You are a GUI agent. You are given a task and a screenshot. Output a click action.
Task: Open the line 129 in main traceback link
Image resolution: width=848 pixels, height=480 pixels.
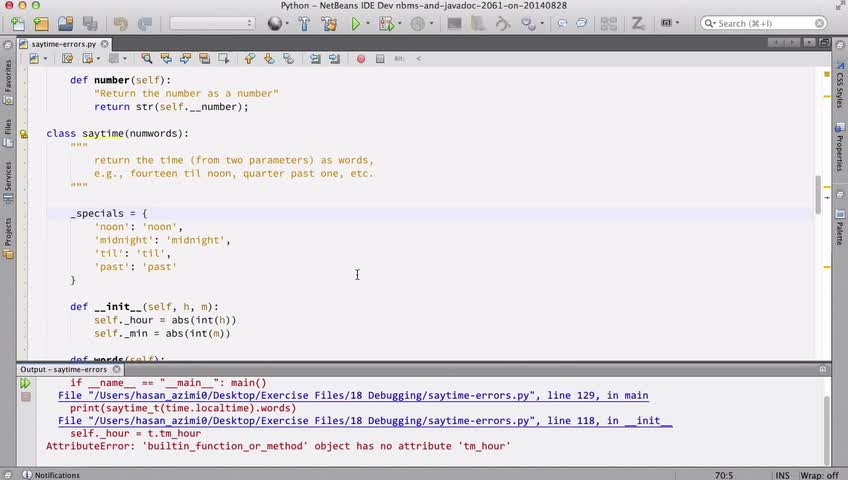pyautogui.click(x=353, y=396)
